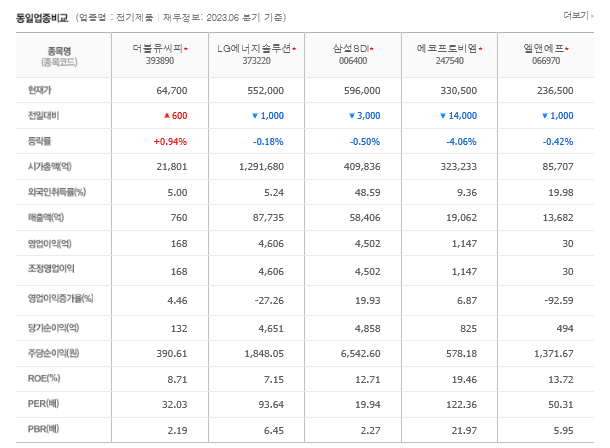The height and width of the screenshot is (448, 610).
Task: Click the -4.06% change rate
Action: (x=461, y=142)
